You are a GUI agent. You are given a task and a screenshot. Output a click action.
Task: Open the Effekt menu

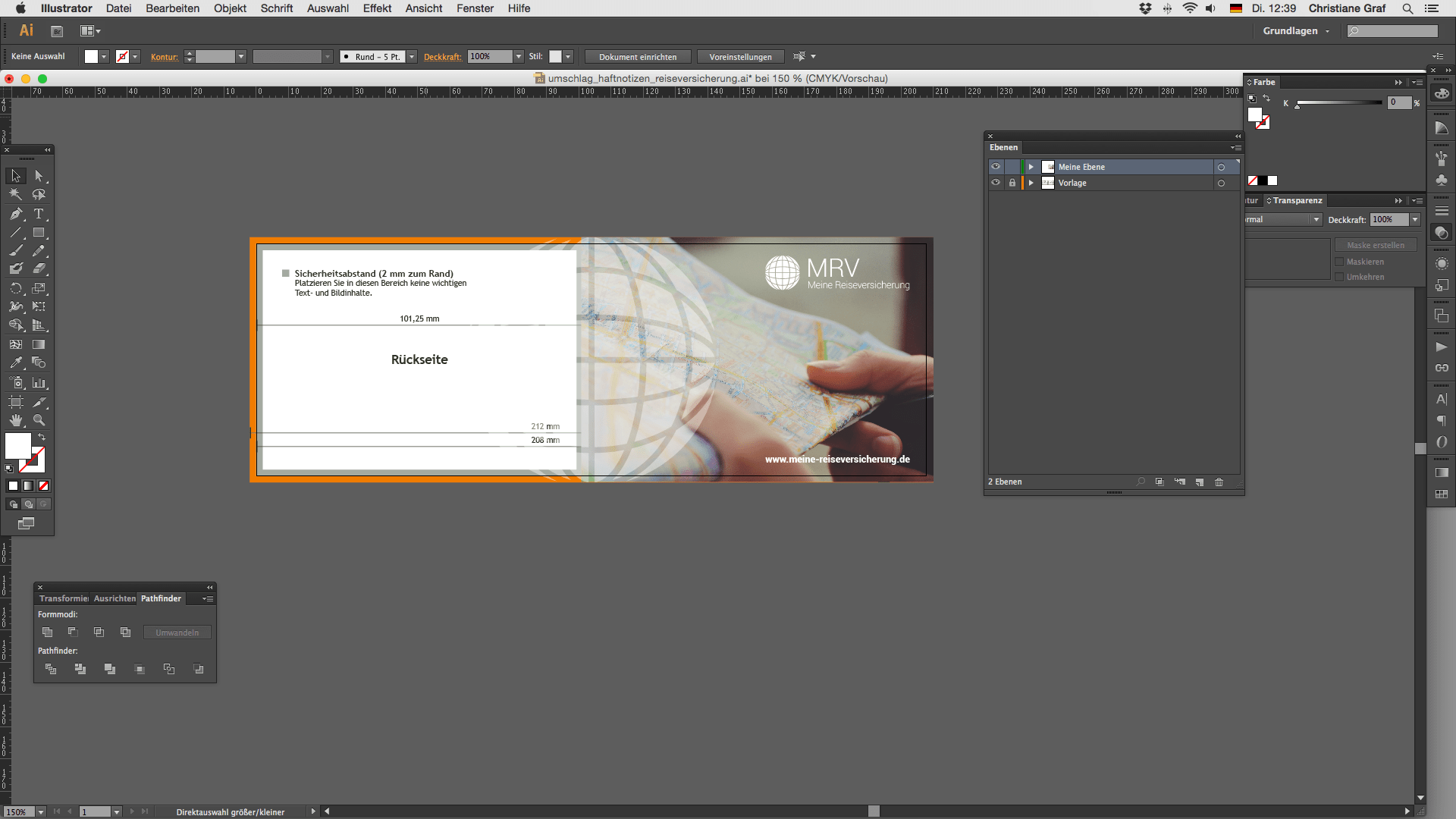377,8
